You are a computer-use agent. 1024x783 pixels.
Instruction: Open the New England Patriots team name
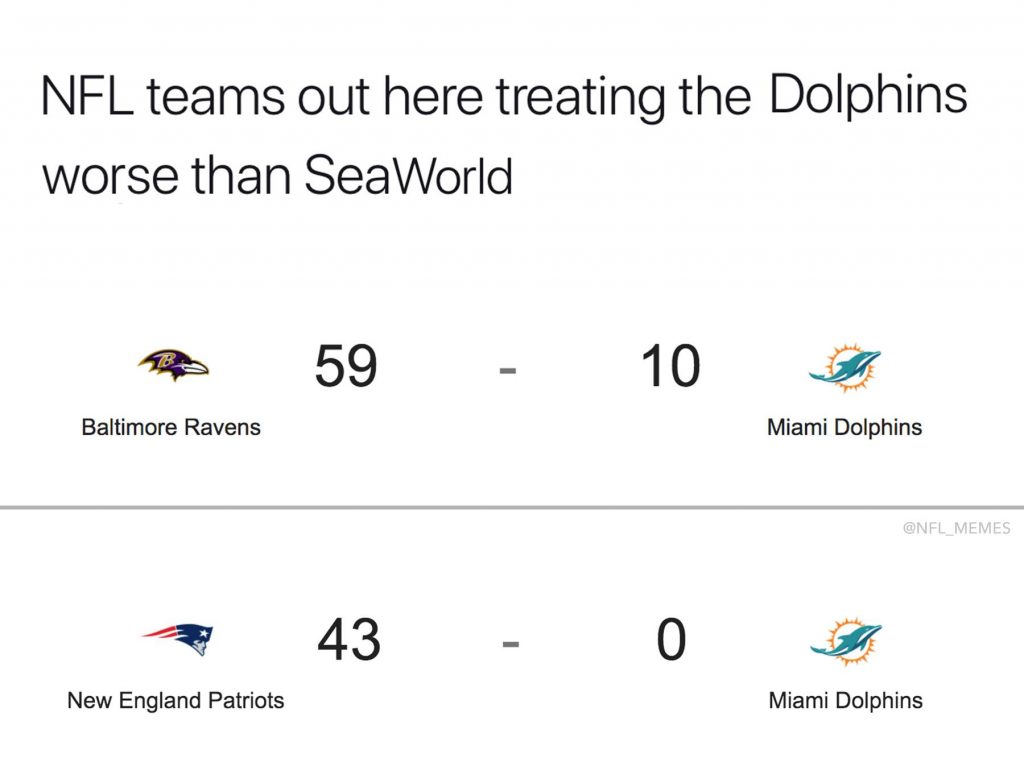point(176,700)
